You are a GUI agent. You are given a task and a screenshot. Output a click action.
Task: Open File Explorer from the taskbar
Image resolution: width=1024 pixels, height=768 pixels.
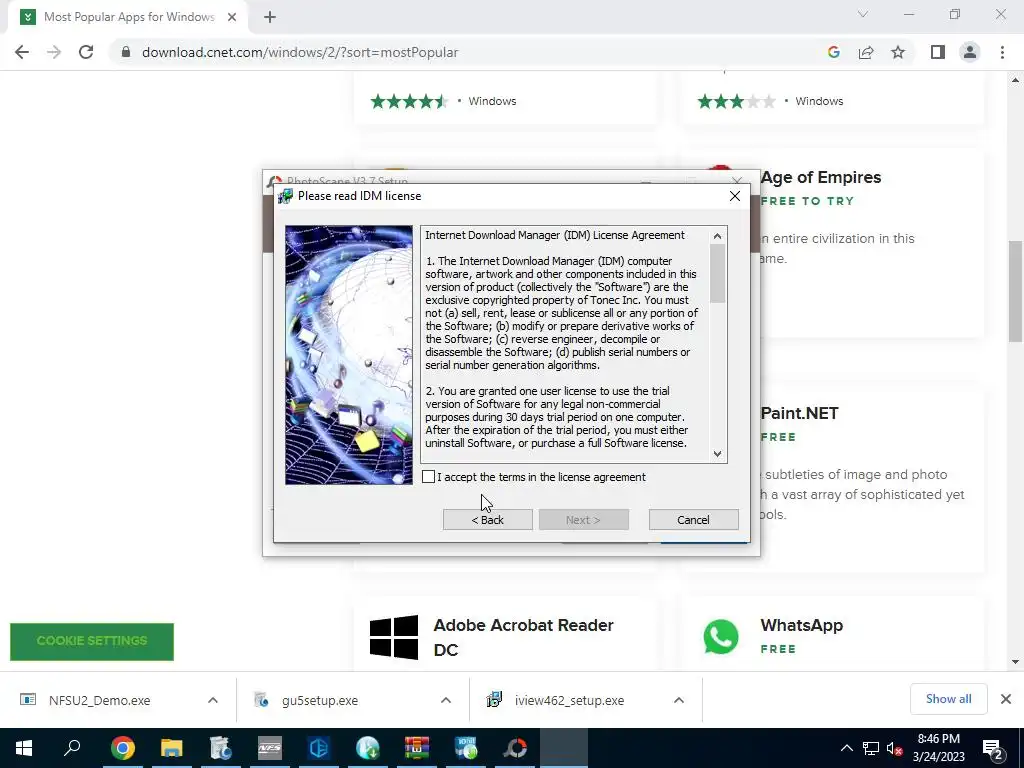point(171,748)
